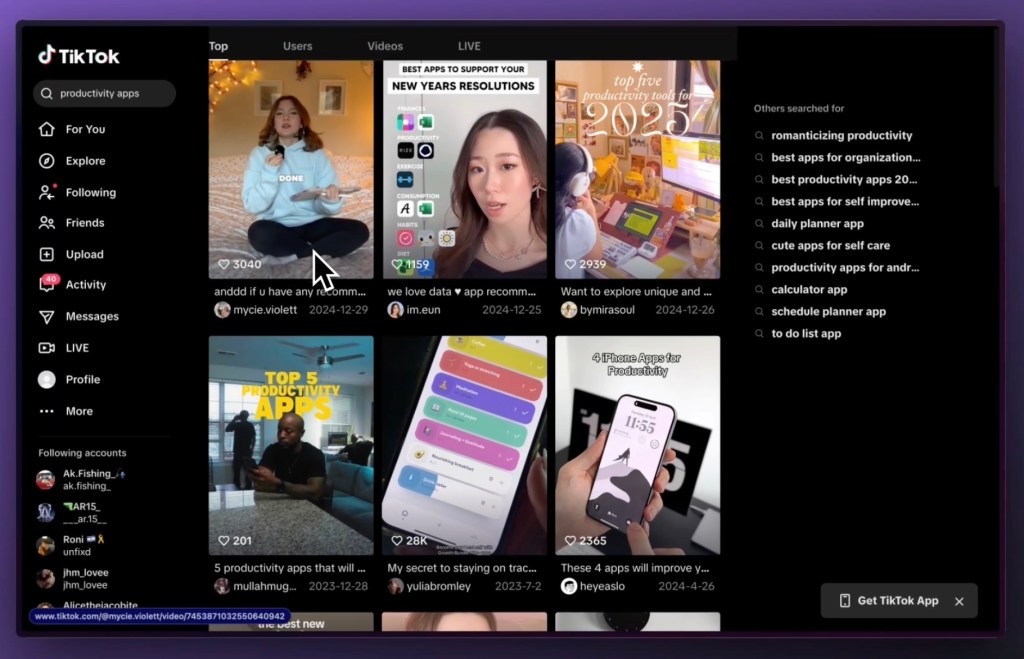Select the LIVE search tab
This screenshot has height=659, width=1024.
(469, 46)
